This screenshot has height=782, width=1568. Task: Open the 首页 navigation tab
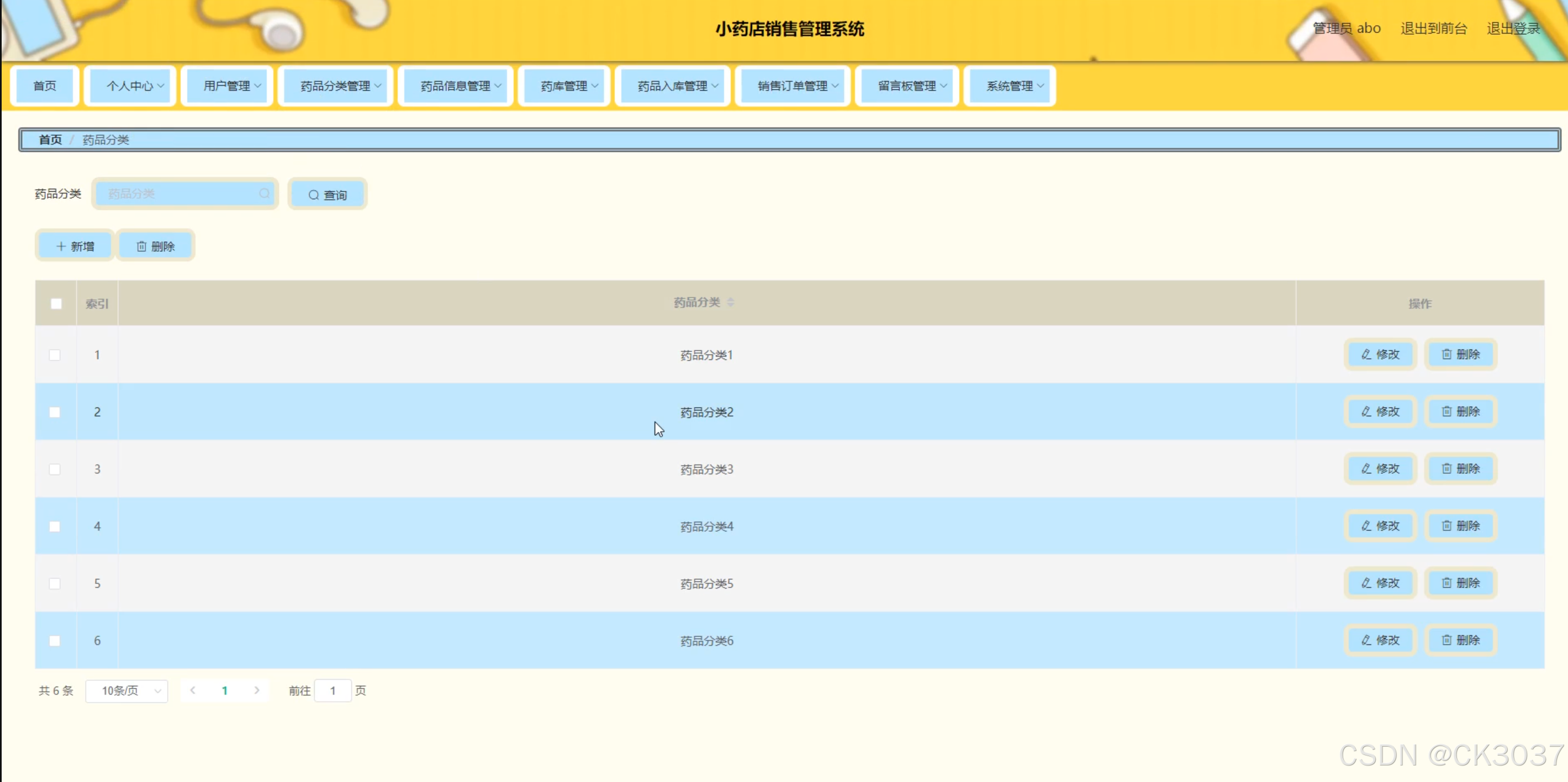[x=44, y=86]
